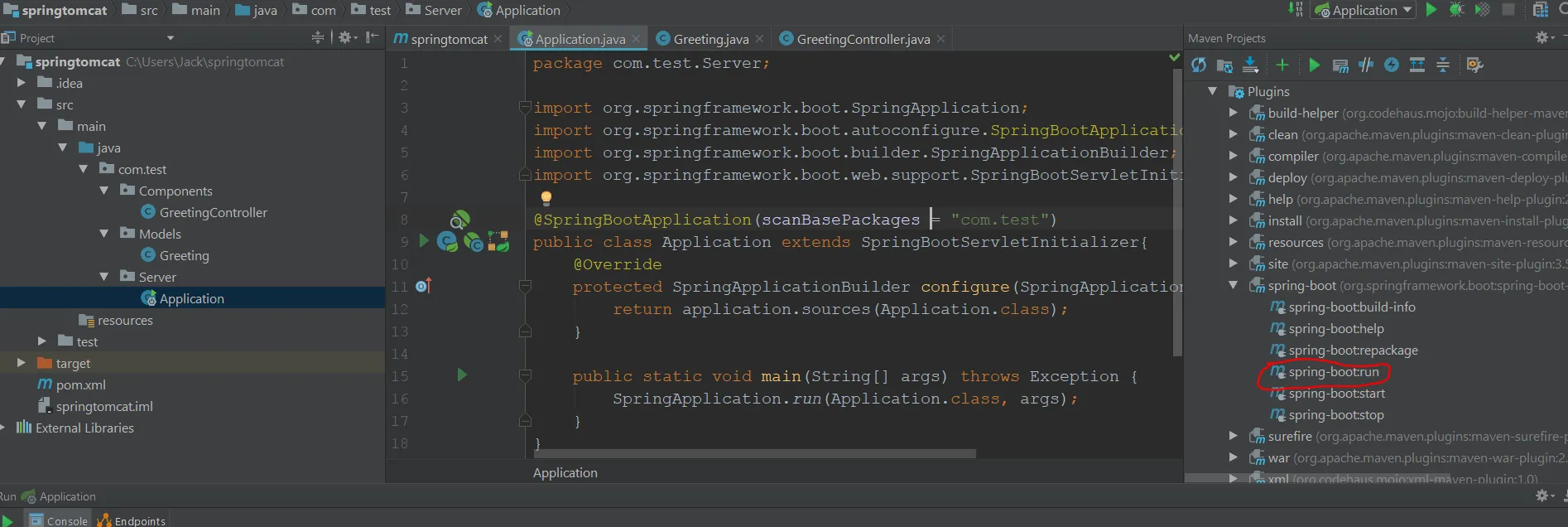Viewport: 1568px width, 527px height.
Task: Click Spring bean class gutter icon on line 9
Action: (x=447, y=242)
